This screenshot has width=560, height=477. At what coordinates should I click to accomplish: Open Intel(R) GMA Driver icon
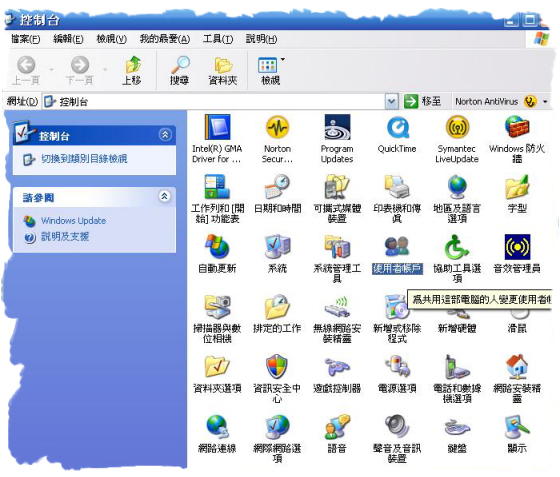(x=217, y=127)
